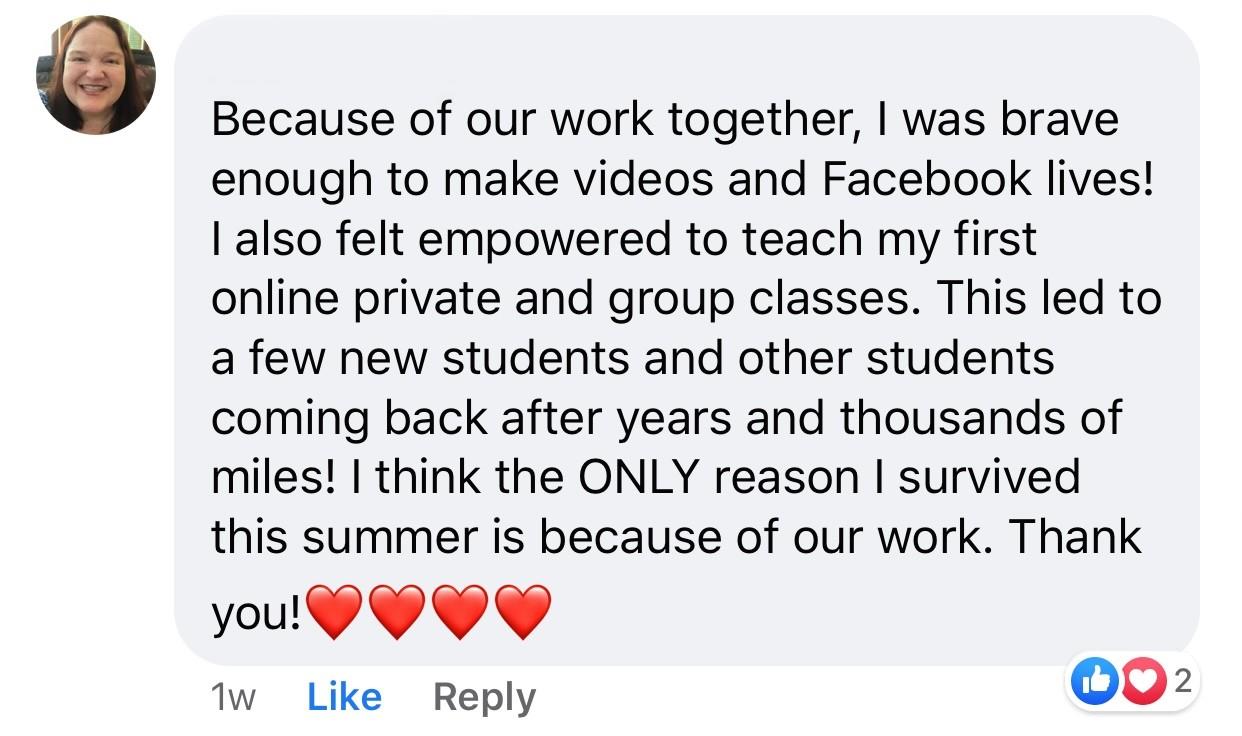1242x736 pixels.
Task: Reply to this comment
Action: coord(484,697)
